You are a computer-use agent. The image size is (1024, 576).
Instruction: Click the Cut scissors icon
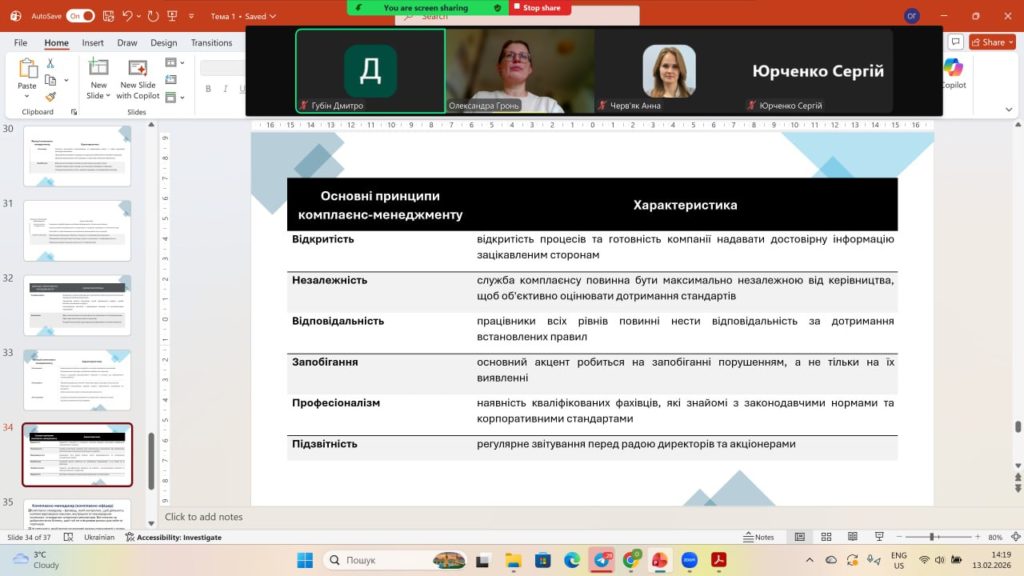[50, 63]
